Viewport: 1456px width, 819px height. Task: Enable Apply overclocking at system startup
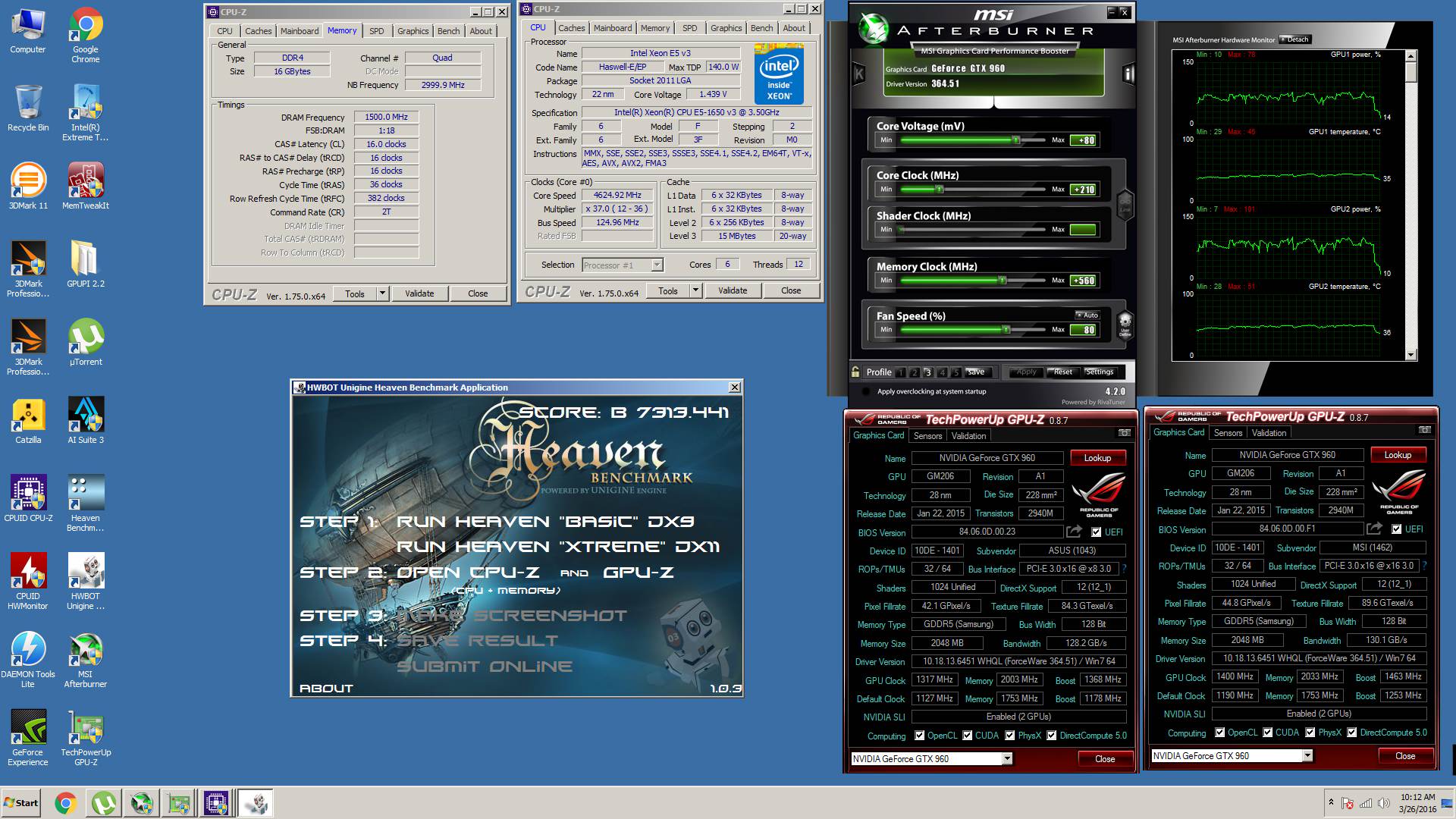tap(866, 392)
